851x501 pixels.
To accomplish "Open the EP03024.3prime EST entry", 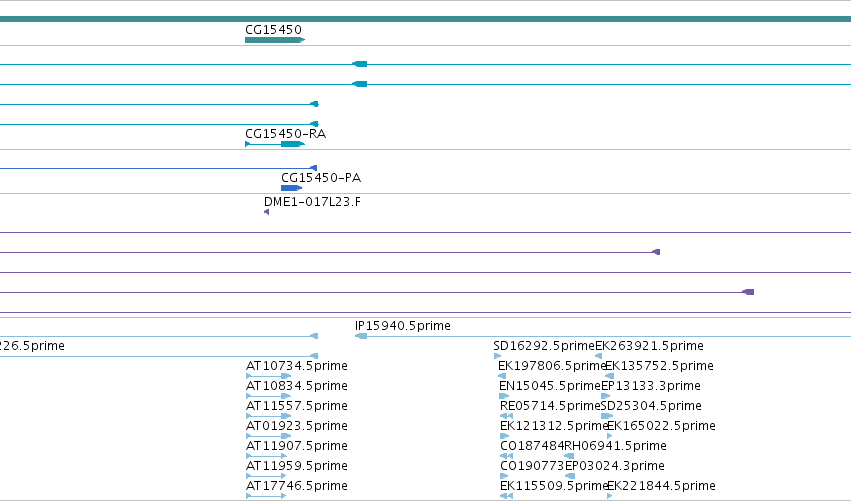I will click(x=615, y=466).
